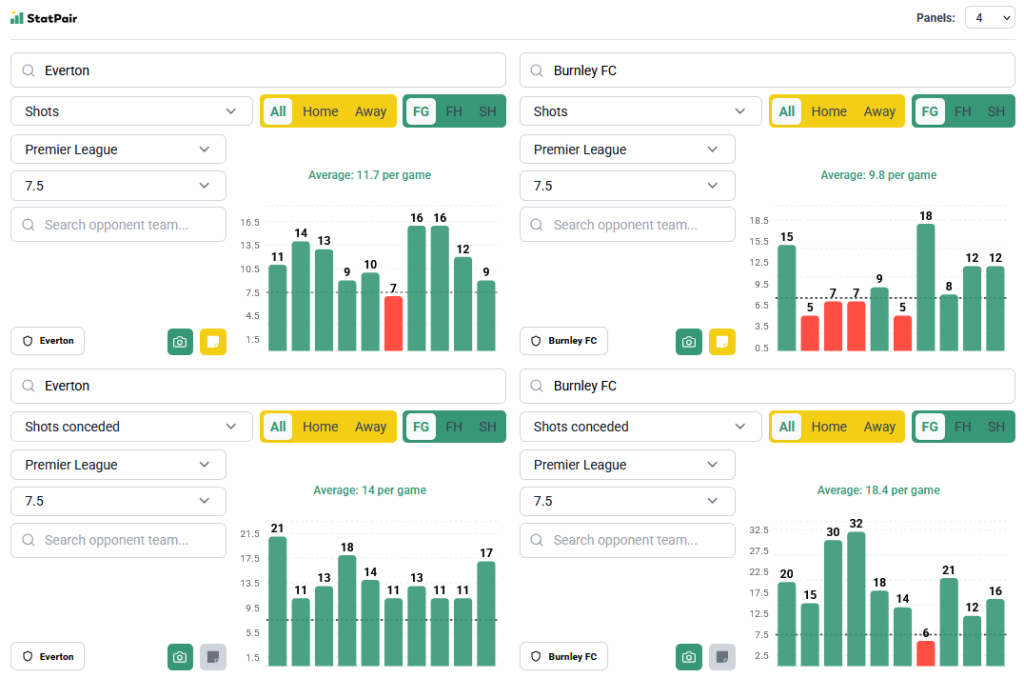Image resolution: width=1024 pixels, height=678 pixels.
Task: Click the camera screenshot icon in Everton Shots panel
Action: point(180,342)
